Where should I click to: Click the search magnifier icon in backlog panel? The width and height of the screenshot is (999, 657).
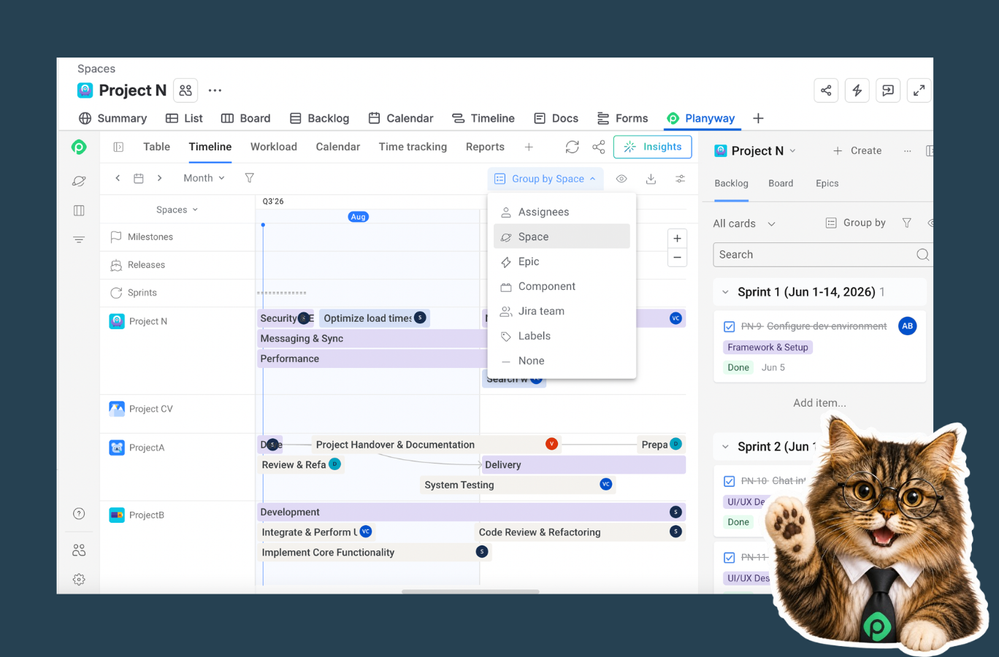(922, 255)
